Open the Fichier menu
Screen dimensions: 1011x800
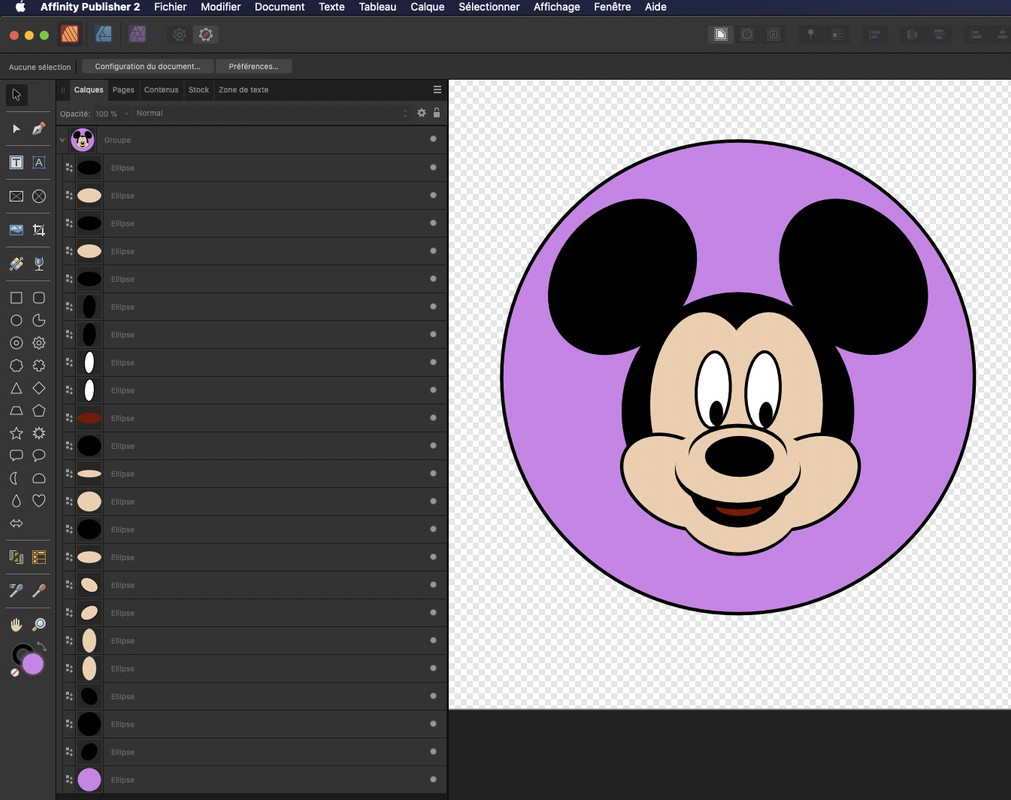[x=170, y=7]
